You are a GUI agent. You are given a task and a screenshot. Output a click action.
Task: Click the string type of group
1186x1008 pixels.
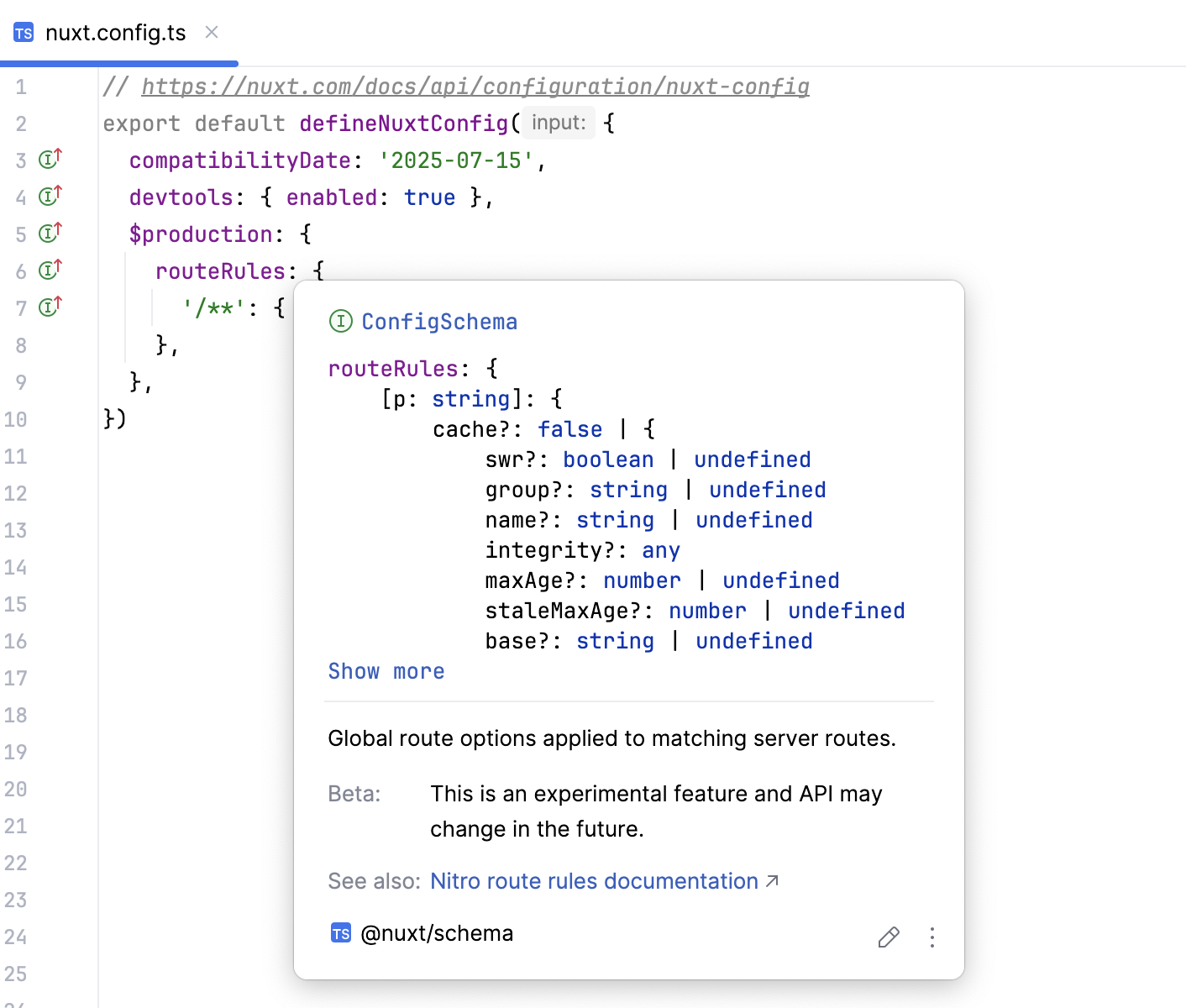pos(628,489)
